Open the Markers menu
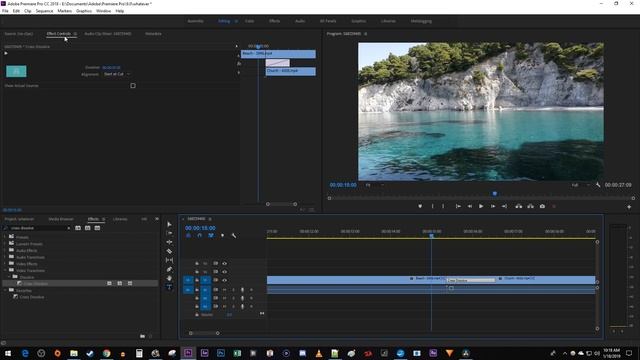 (x=64, y=11)
